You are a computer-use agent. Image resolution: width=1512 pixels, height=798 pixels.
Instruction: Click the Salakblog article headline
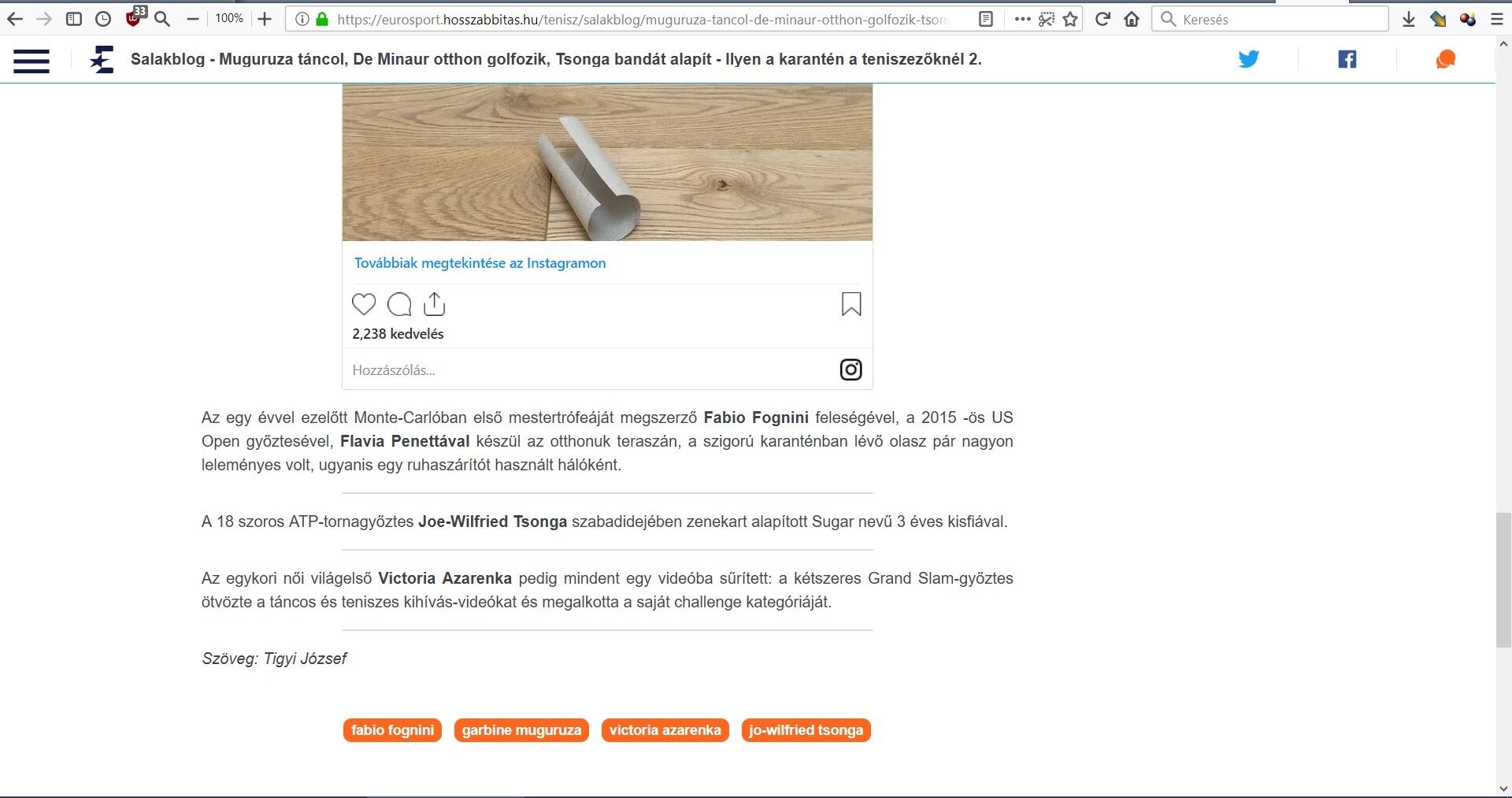point(556,59)
